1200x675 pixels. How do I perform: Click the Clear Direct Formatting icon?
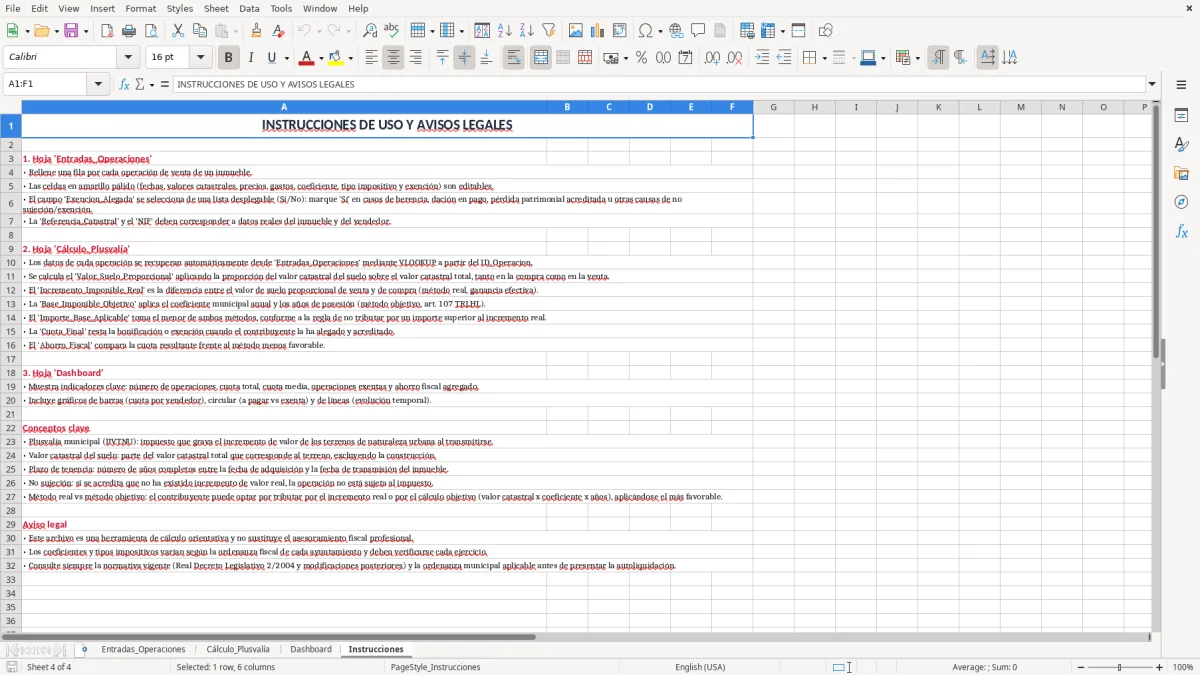tap(278, 31)
